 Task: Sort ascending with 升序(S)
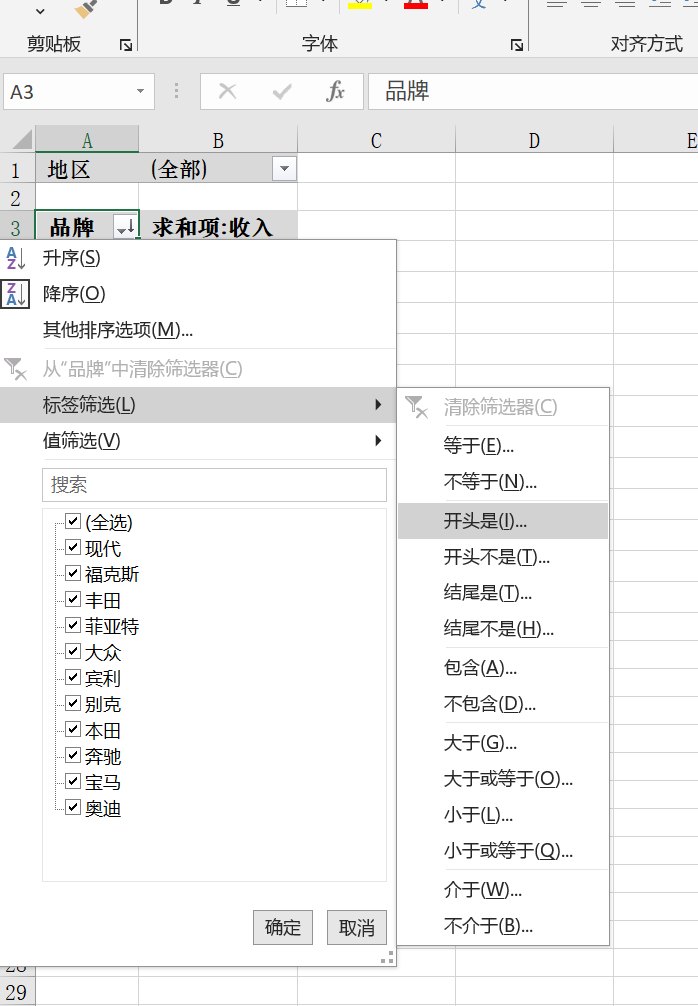click(x=198, y=258)
